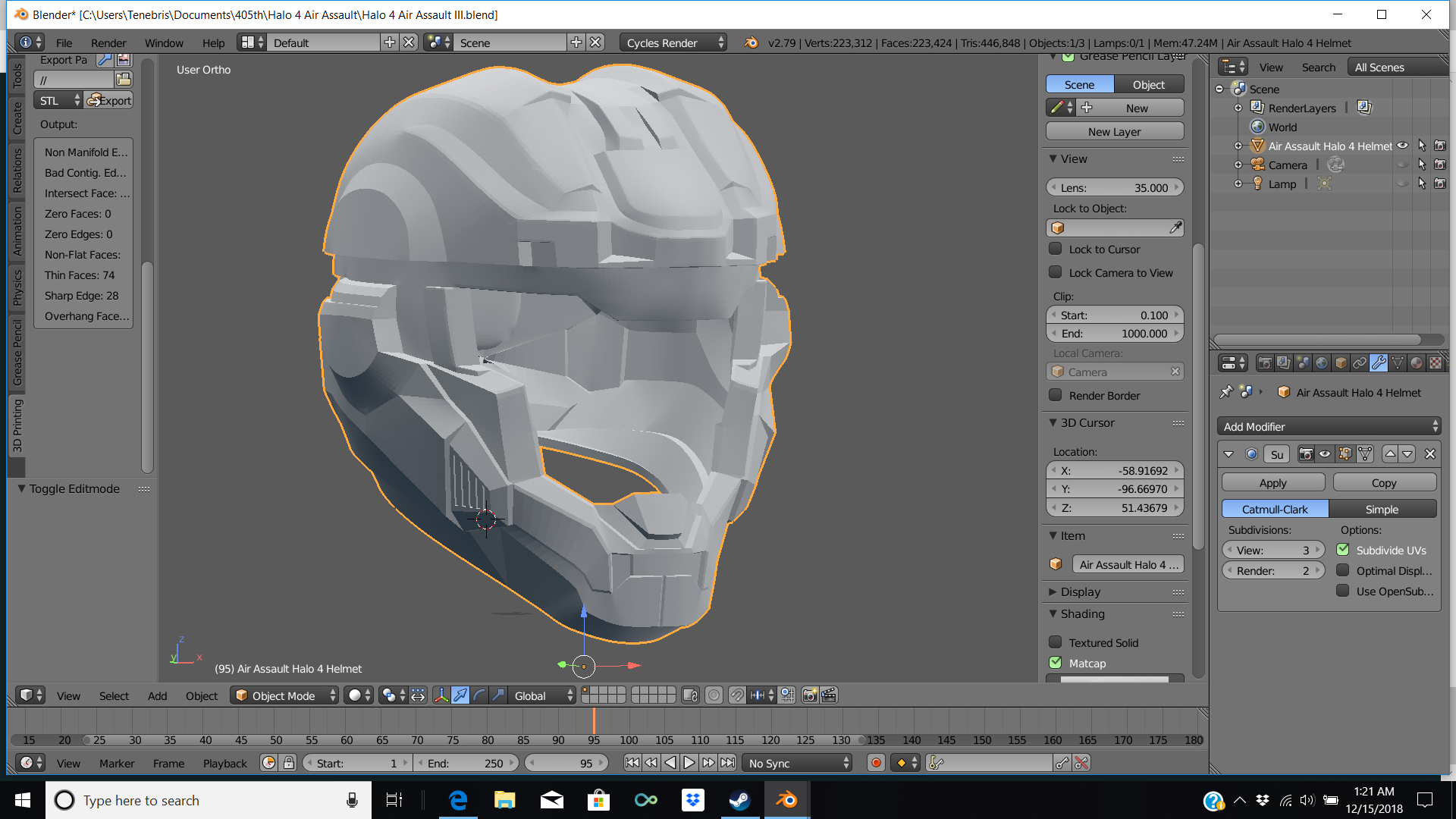Enable Lock Camera to View checkbox

pos(1055,272)
